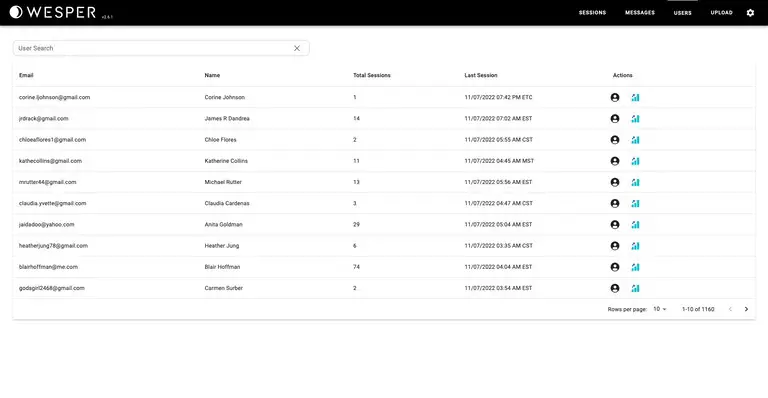This screenshot has height=398, width=768.
Task: Open profile icon for Blair Hoffman
Action: click(615, 267)
